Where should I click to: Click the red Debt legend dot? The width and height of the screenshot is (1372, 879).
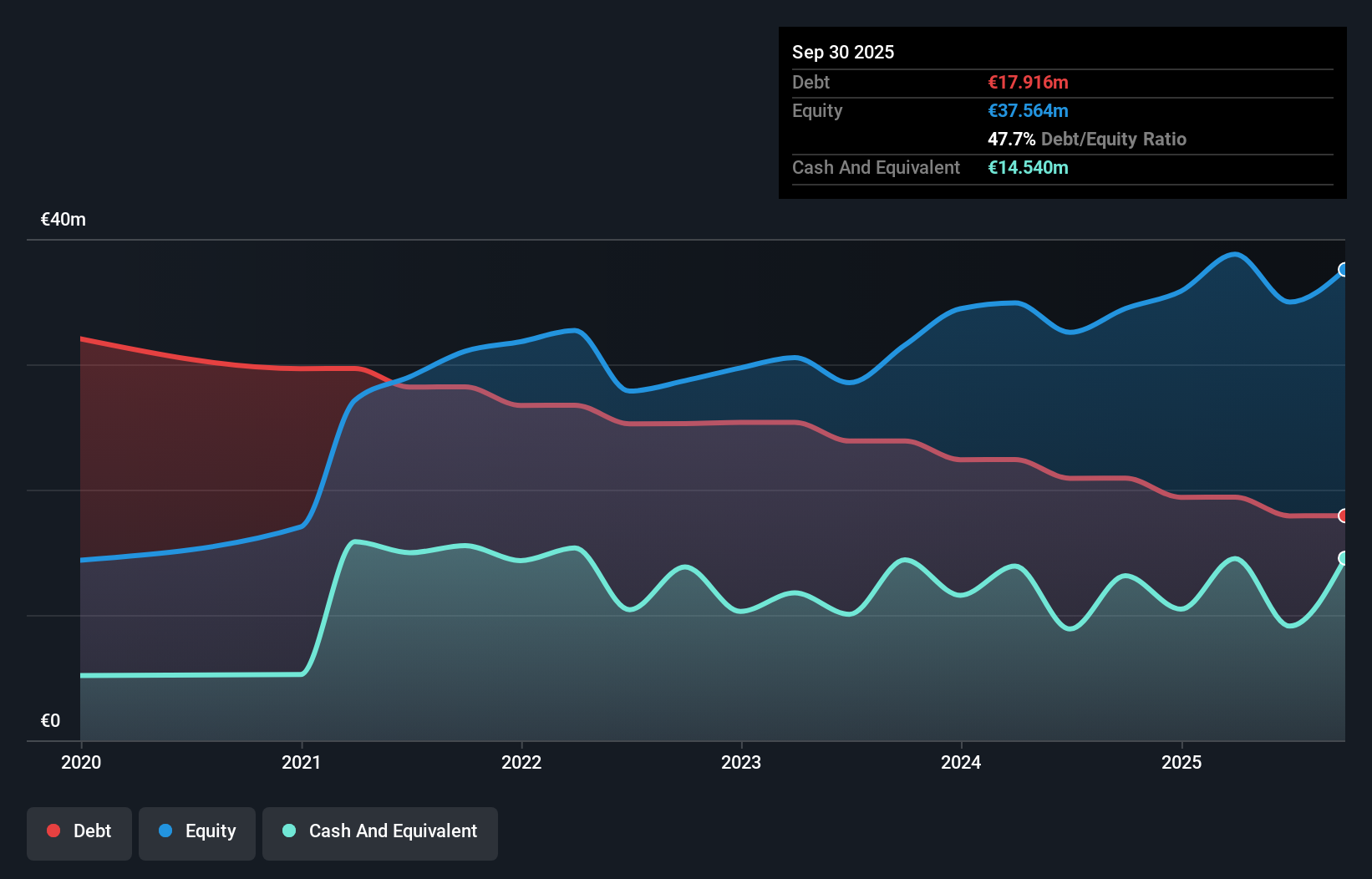[x=53, y=831]
